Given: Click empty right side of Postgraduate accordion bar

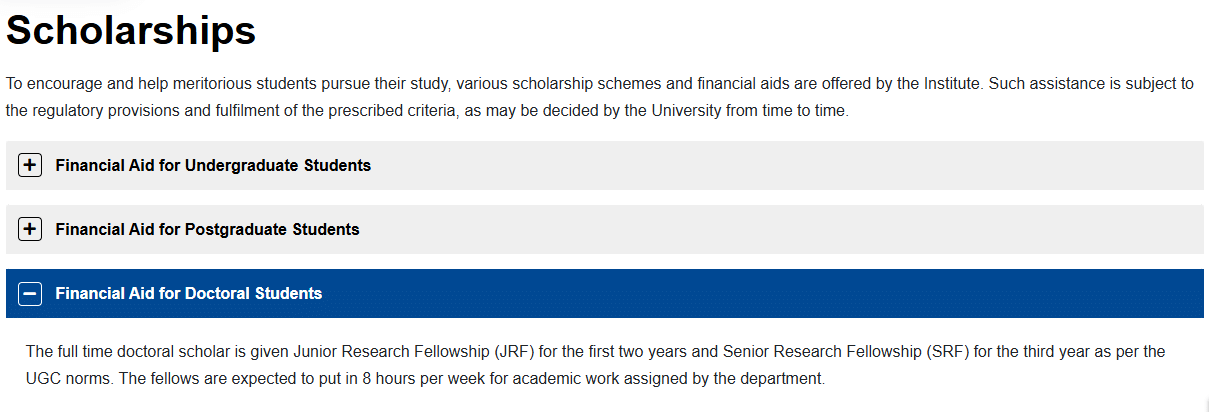Looking at the screenshot, I should (x=900, y=229).
